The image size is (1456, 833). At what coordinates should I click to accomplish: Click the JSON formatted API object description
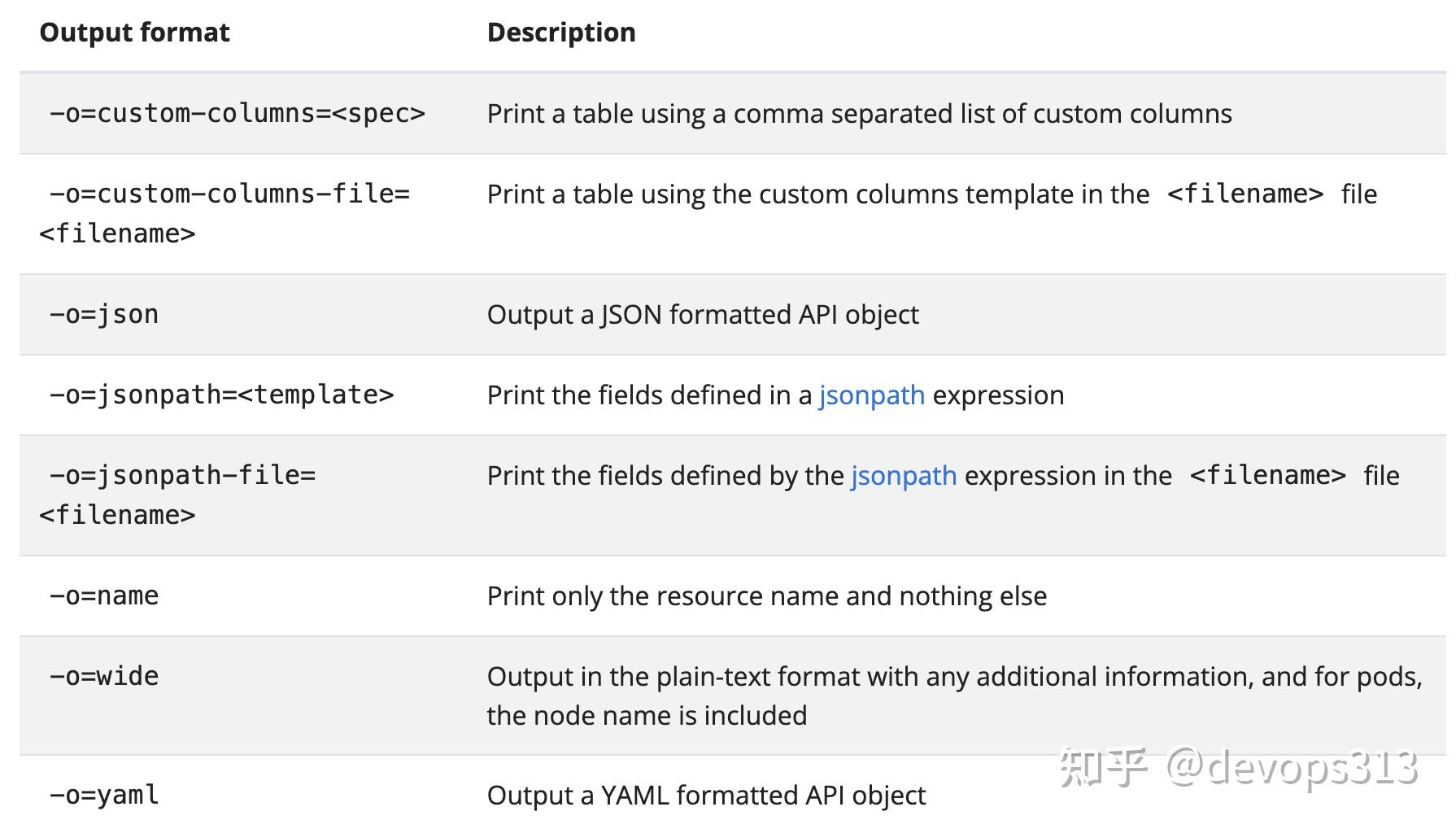point(703,315)
